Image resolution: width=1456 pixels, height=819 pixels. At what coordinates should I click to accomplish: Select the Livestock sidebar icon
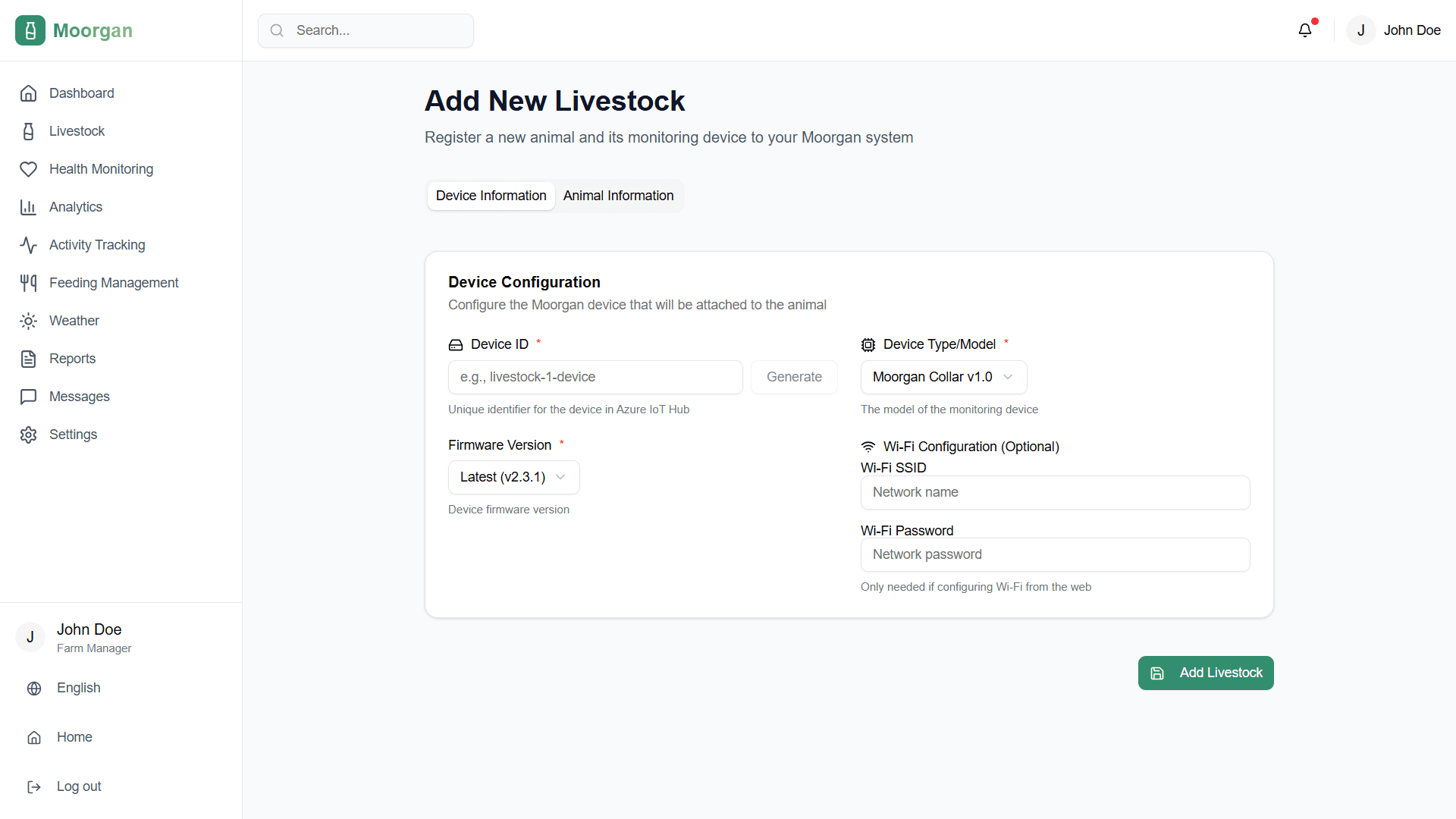[x=28, y=130]
